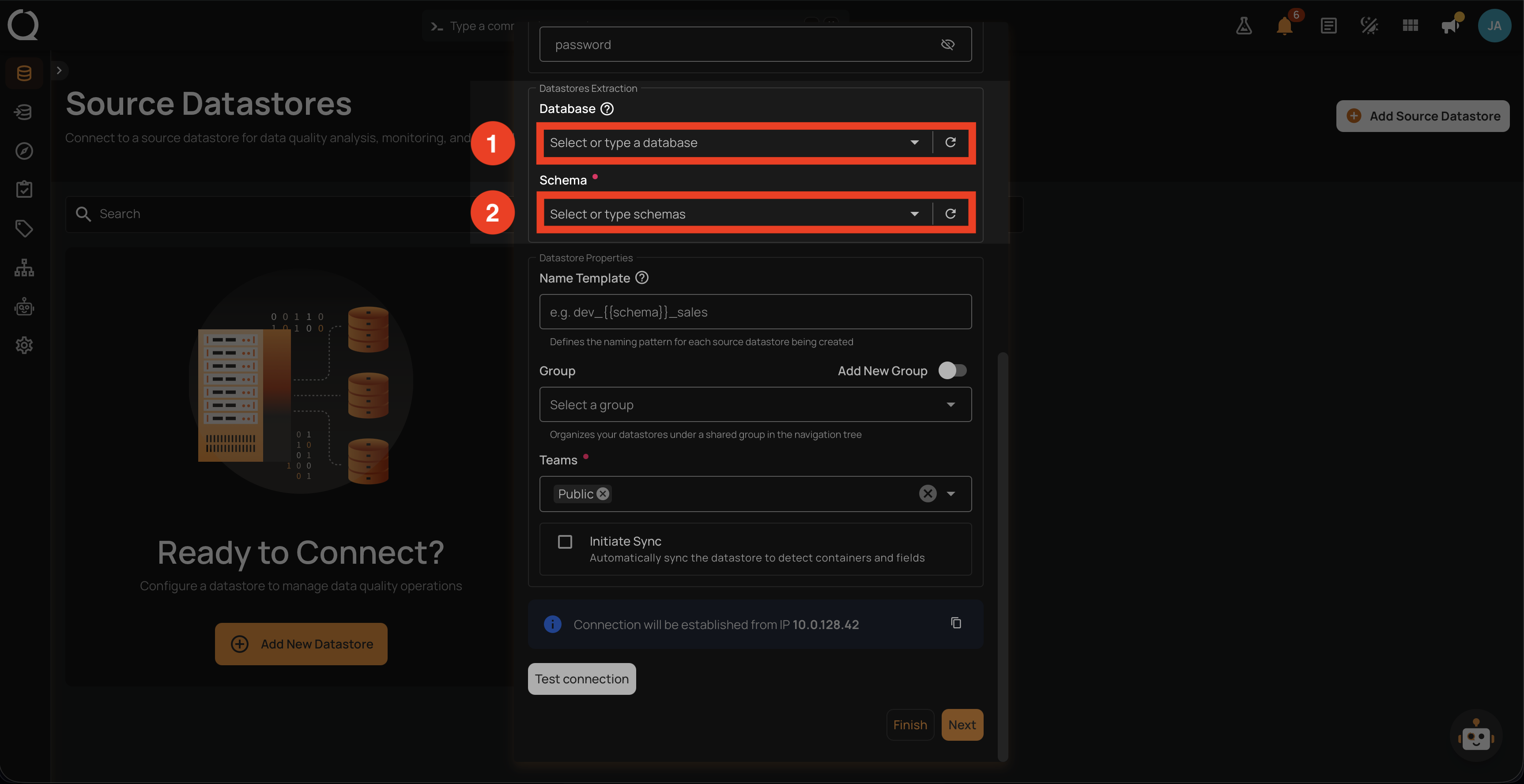
Task: Open the Tags icon in sidebar
Action: (24, 228)
